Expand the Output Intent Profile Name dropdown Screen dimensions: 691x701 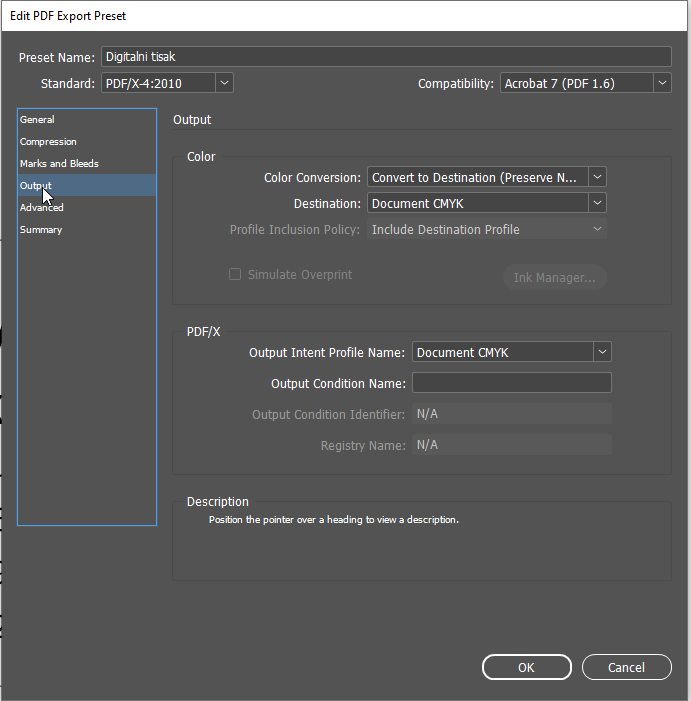click(x=511, y=352)
